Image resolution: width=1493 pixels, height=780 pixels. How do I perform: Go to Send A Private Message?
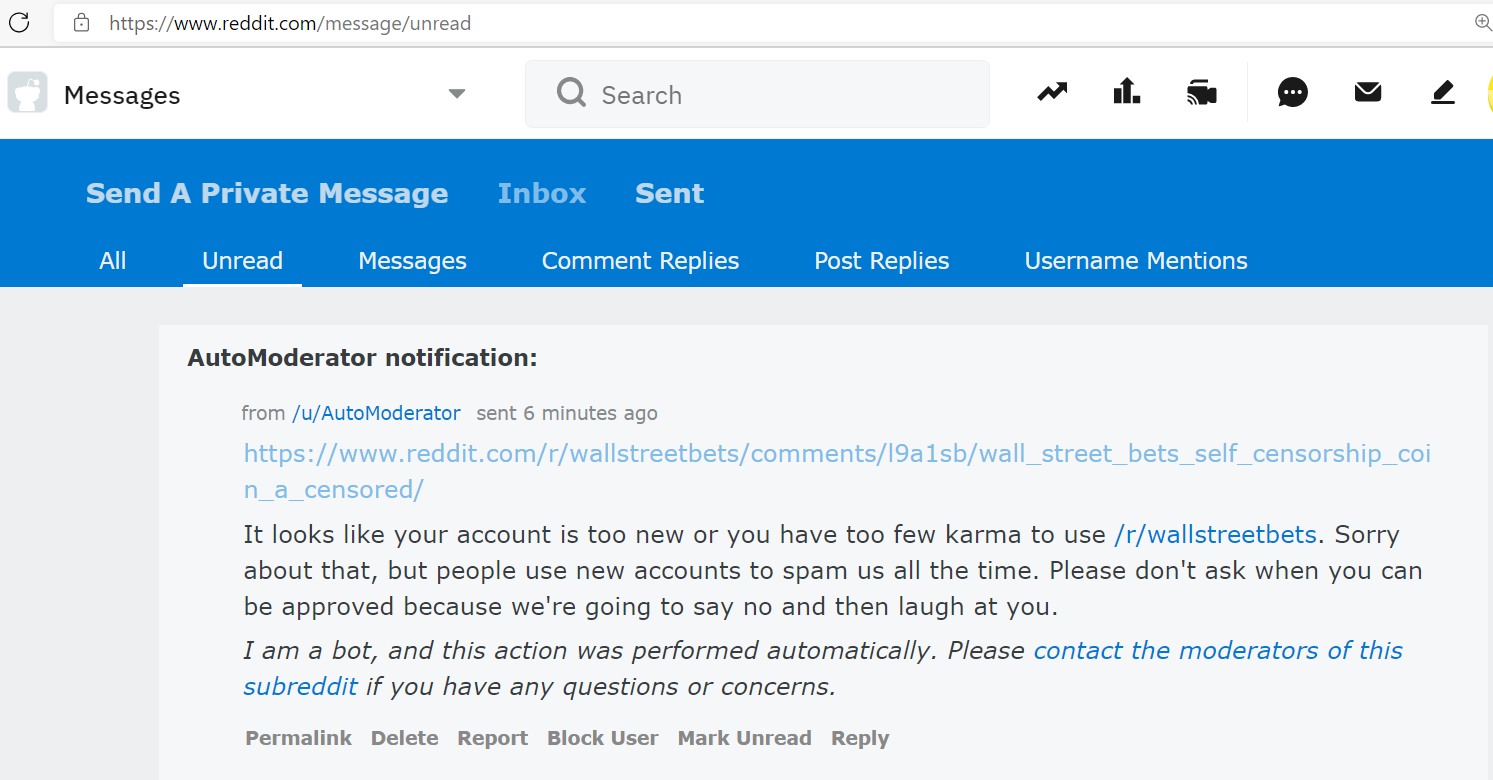point(267,193)
